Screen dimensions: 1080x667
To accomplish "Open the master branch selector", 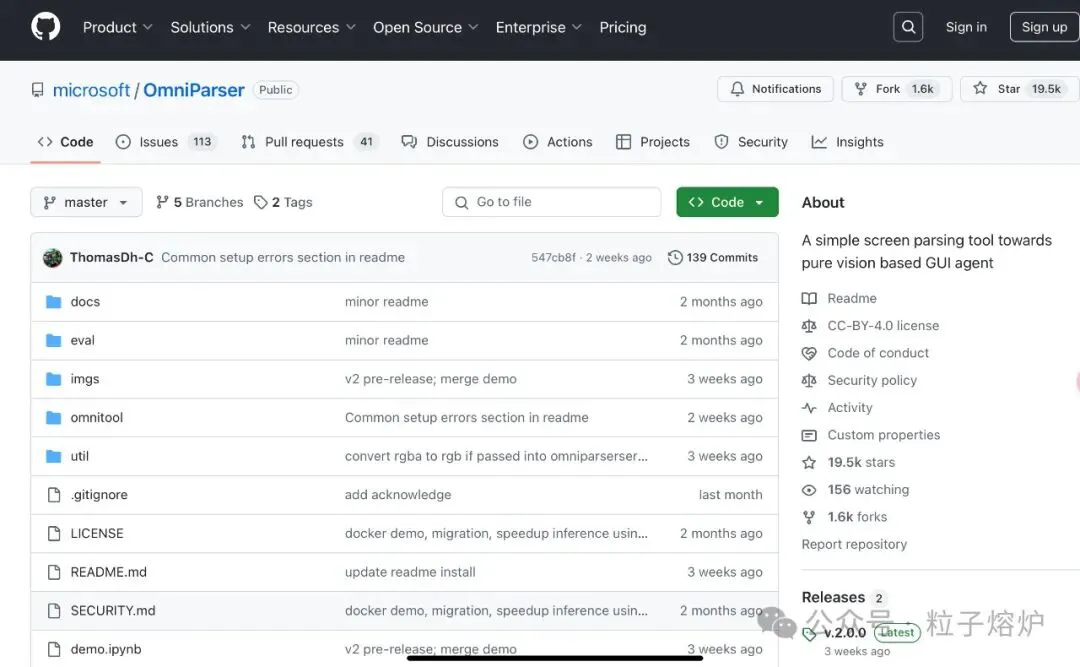I will click(x=86, y=202).
